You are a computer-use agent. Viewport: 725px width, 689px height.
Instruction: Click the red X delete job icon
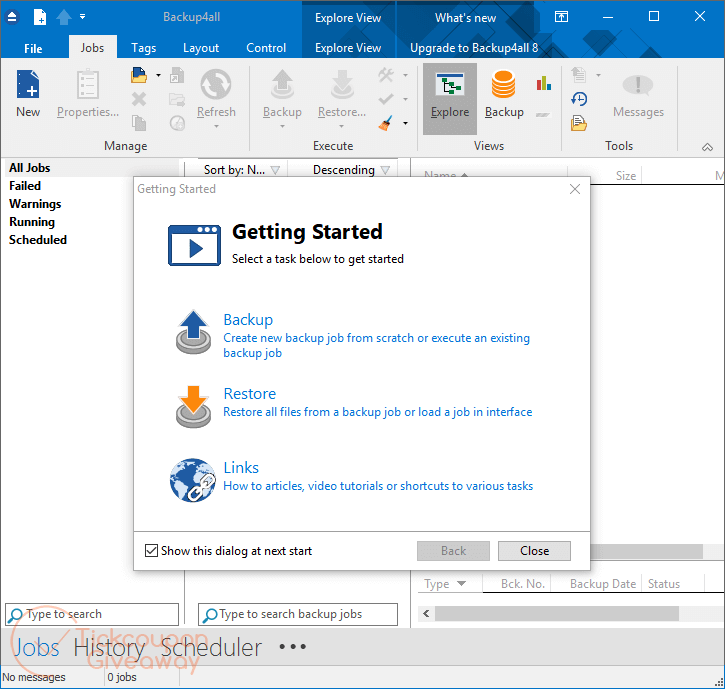click(139, 99)
